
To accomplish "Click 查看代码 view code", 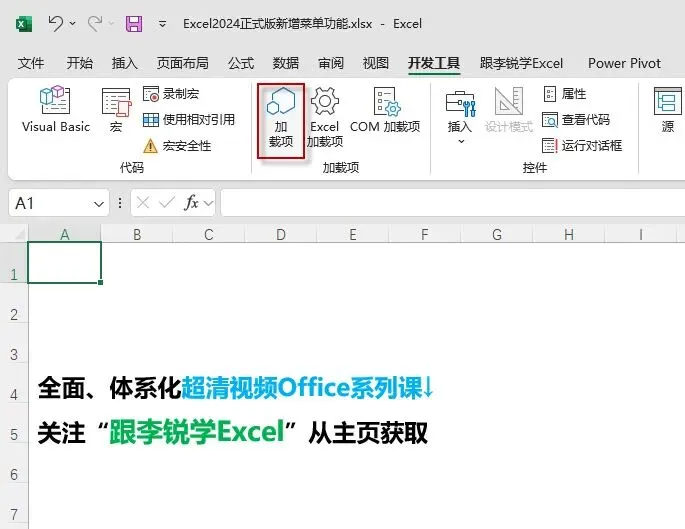I will tap(576, 119).
